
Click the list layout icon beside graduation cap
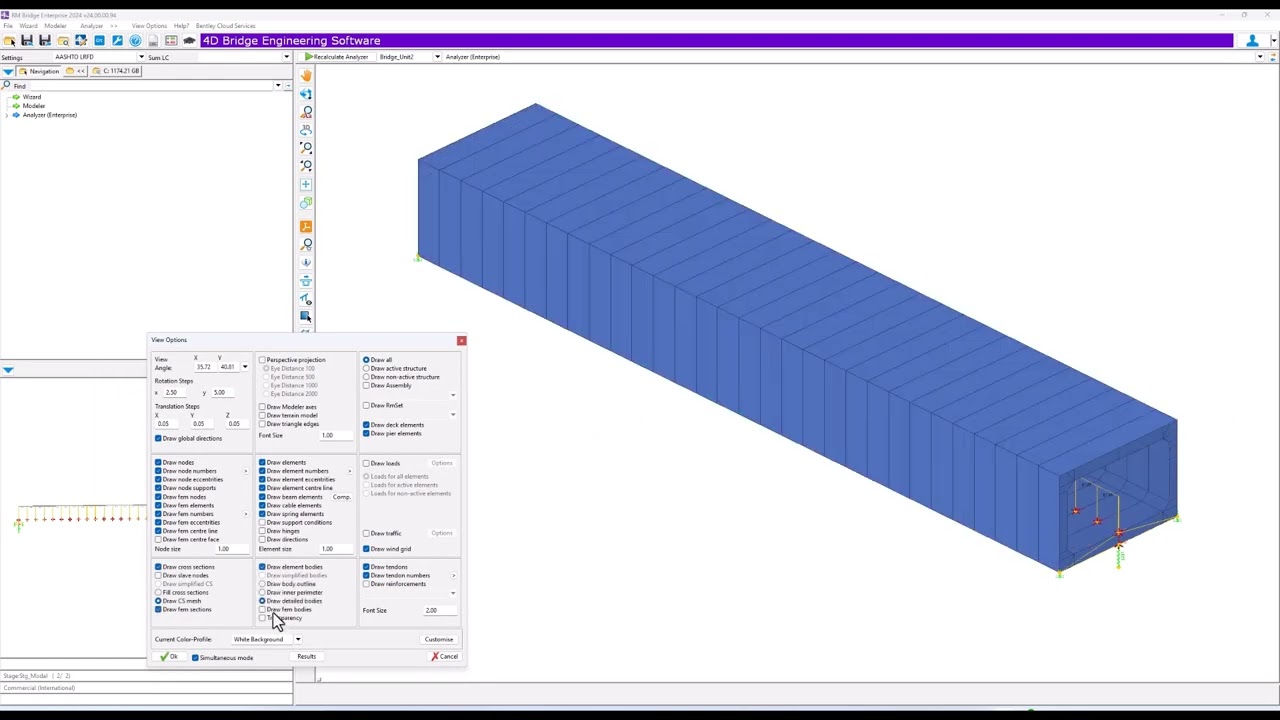coord(171,41)
